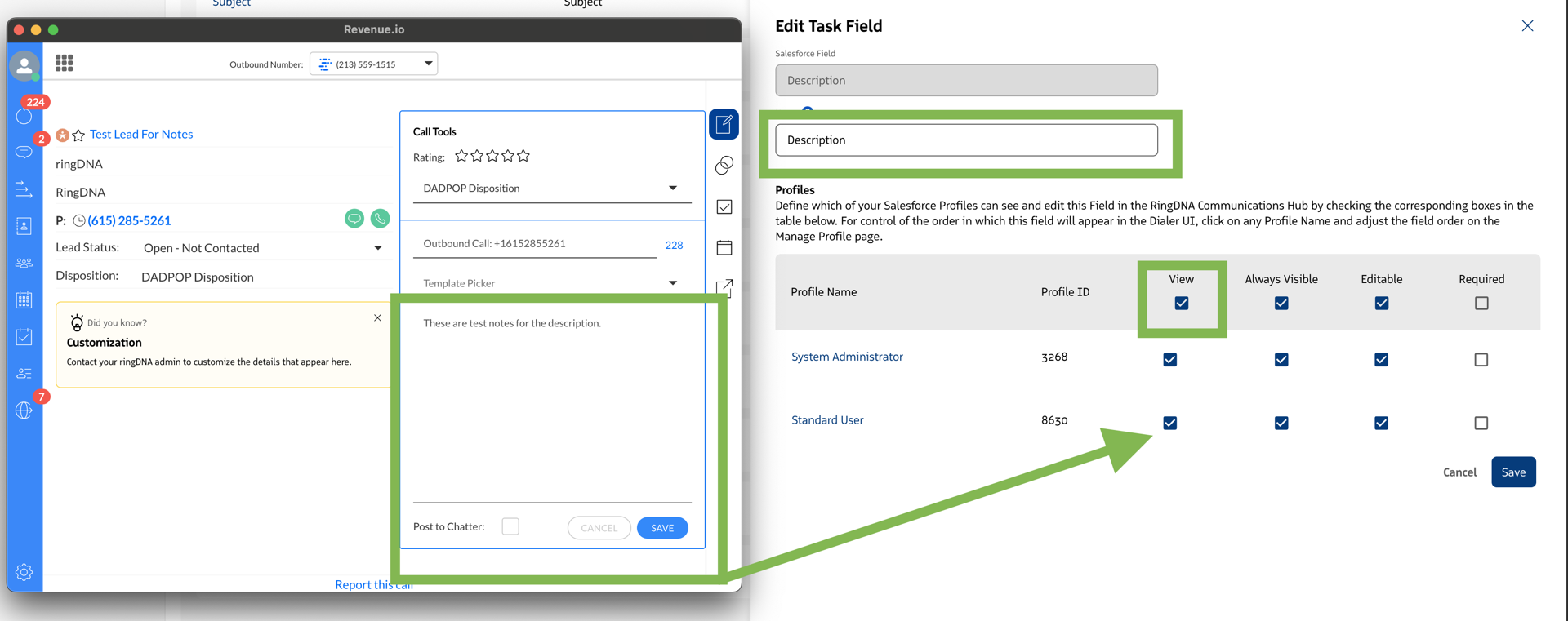Viewport: 1568px width, 621px height.
Task: Open the Standard User profile link
Action: (x=826, y=420)
